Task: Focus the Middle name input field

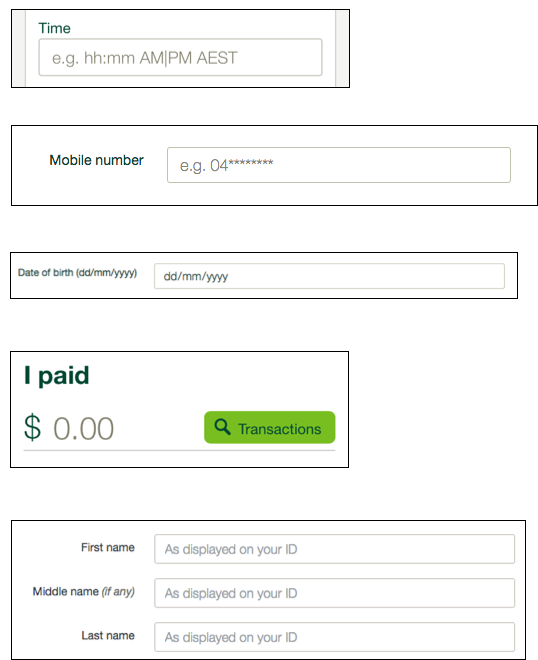Action: (x=335, y=593)
